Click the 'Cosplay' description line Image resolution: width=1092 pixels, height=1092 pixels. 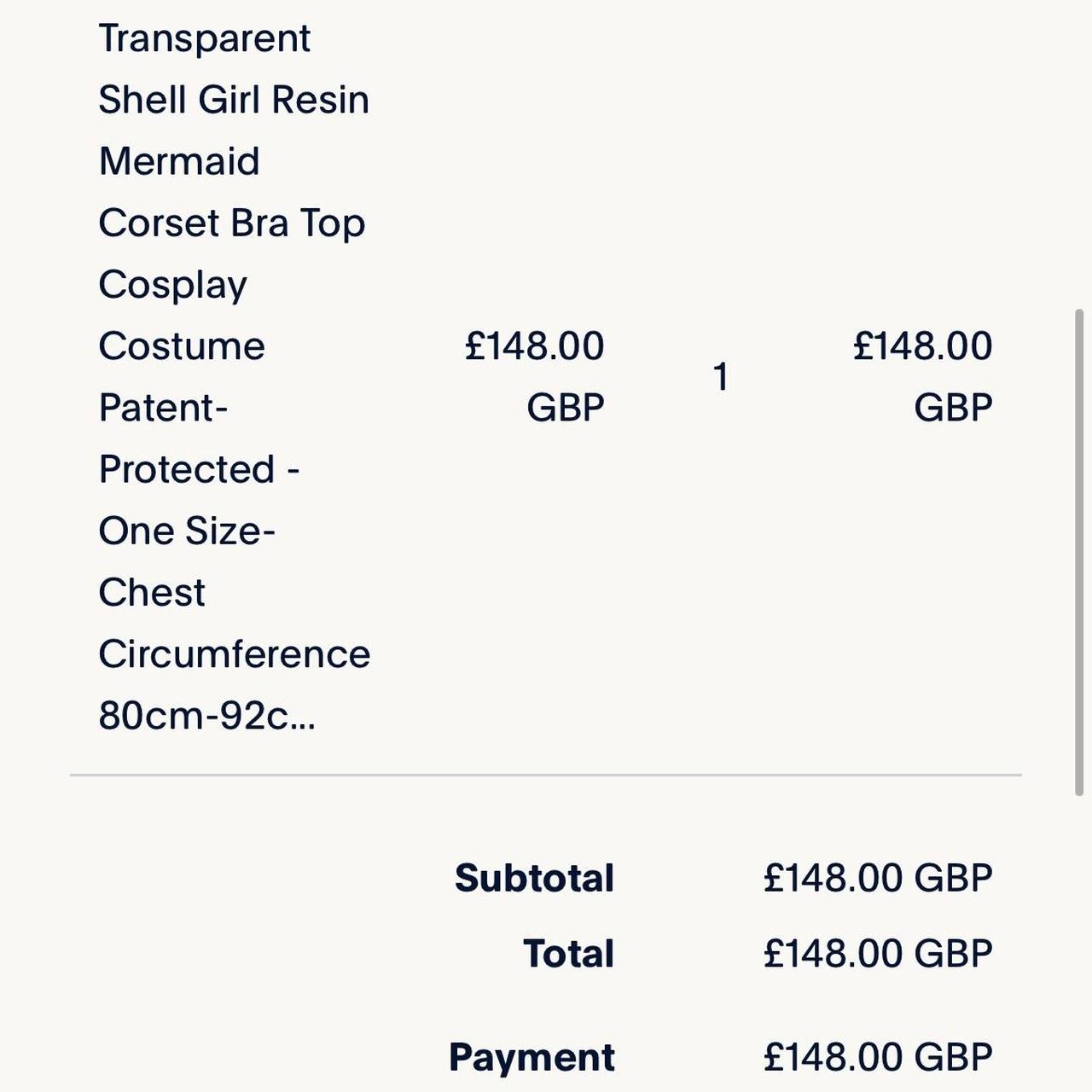click(x=173, y=286)
